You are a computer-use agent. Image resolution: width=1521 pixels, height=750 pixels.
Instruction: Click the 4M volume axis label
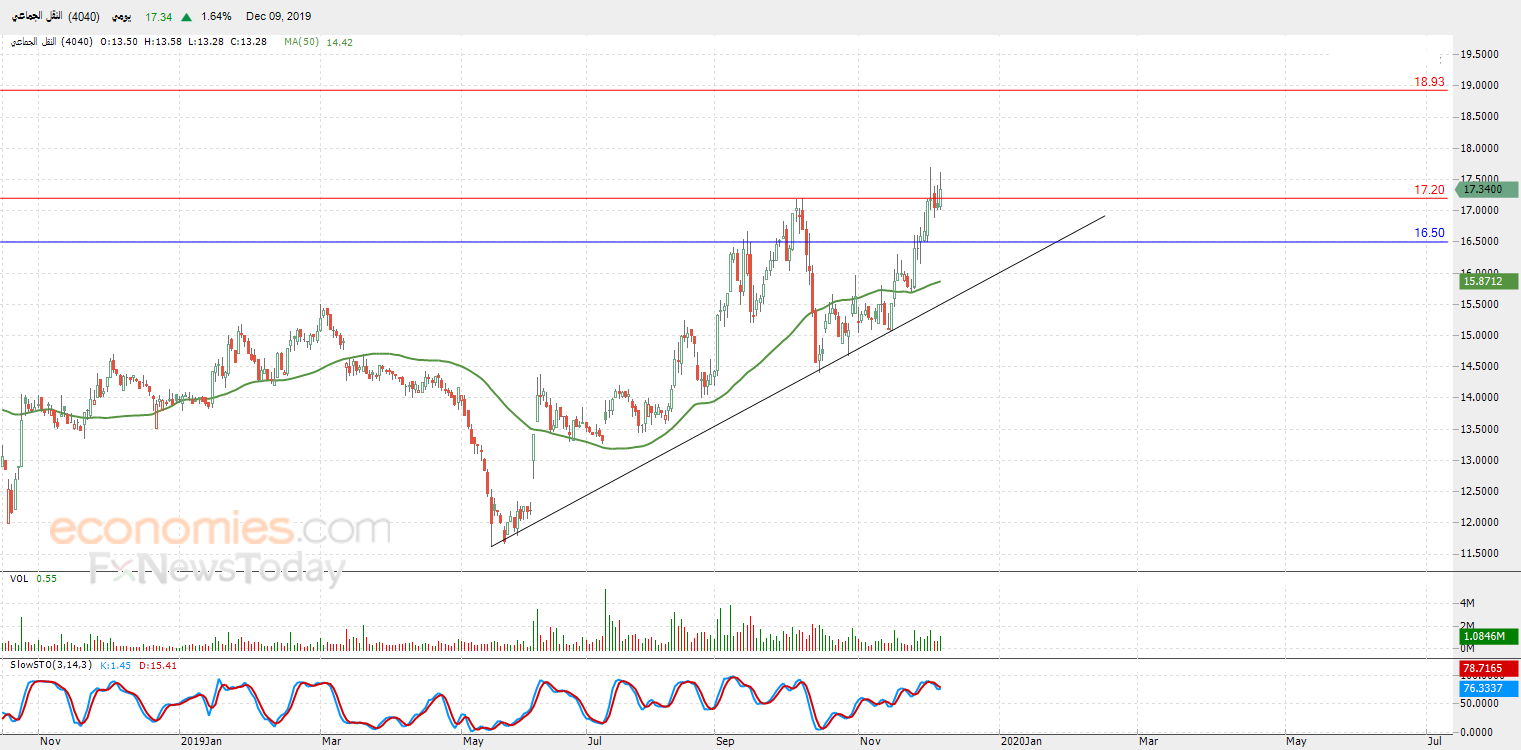(x=1468, y=603)
